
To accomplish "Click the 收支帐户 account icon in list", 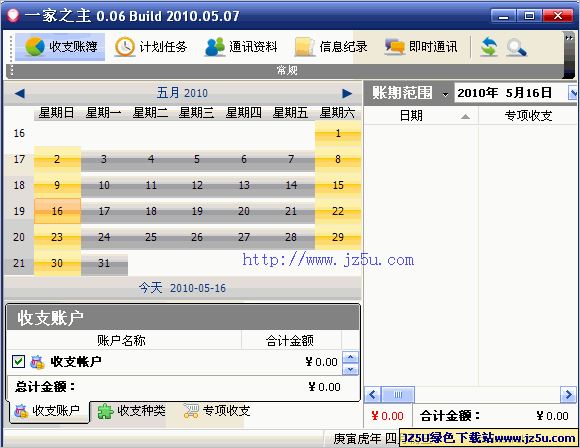I will tap(37, 362).
